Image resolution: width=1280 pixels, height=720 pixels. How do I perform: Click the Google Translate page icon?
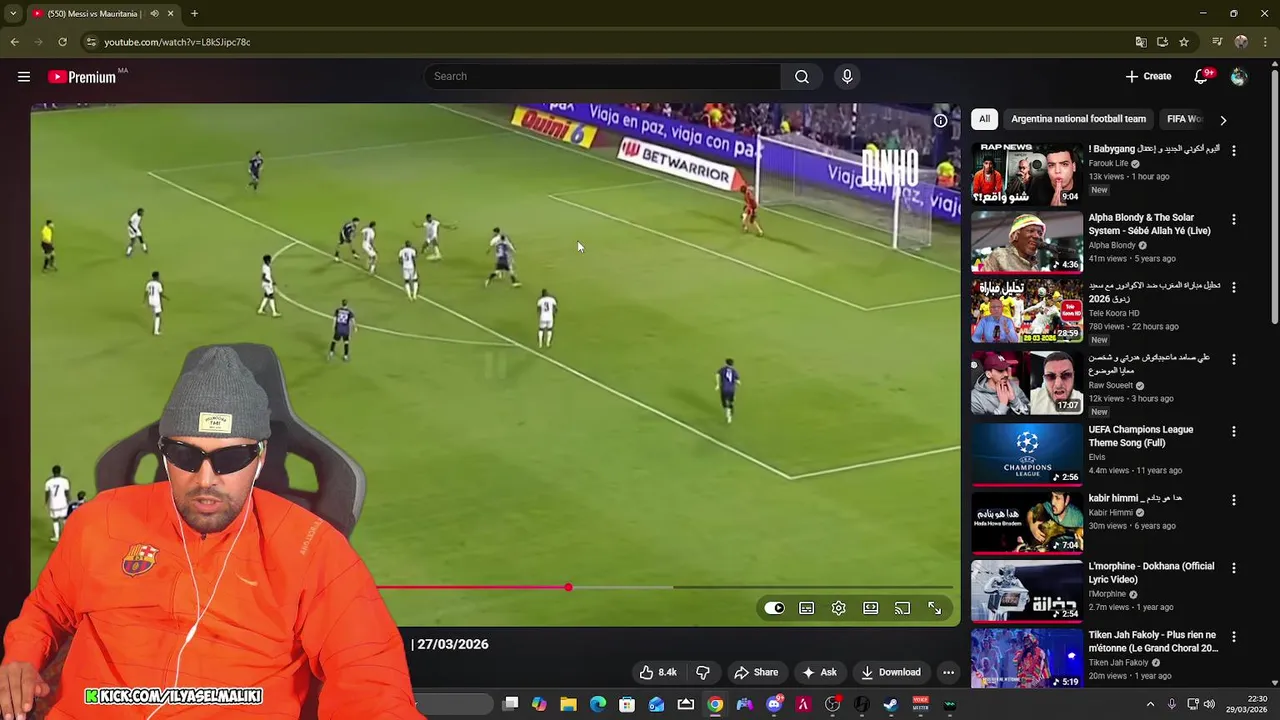1141,42
